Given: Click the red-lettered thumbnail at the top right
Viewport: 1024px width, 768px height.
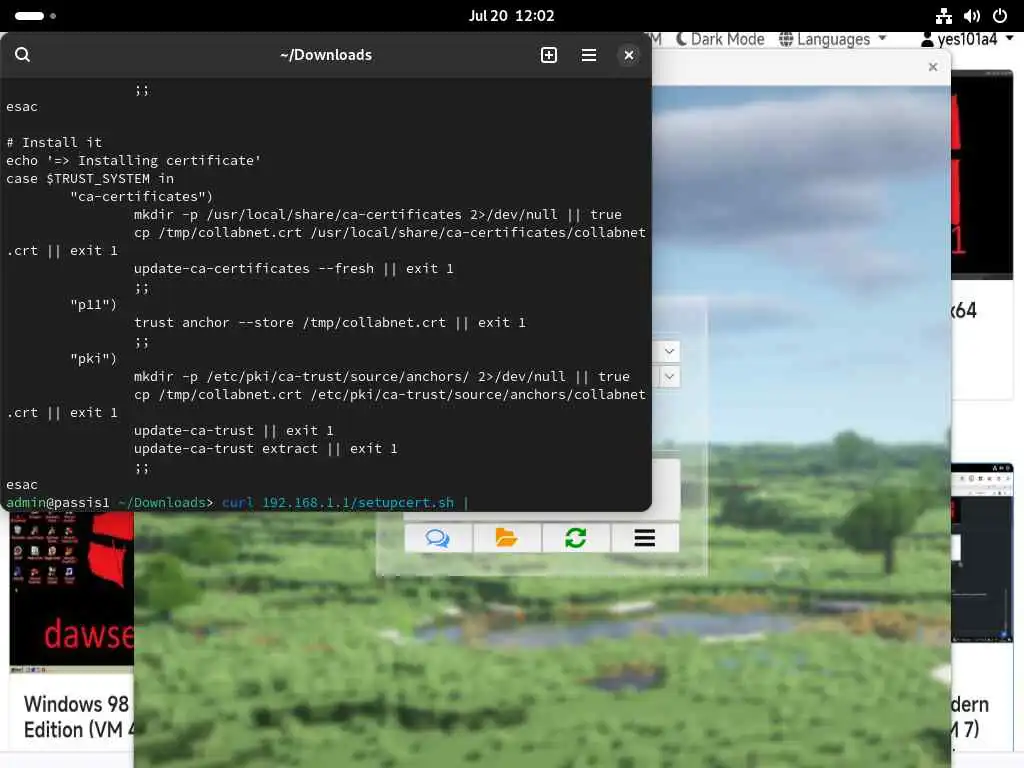Looking at the screenshot, I should coord(982,175).
